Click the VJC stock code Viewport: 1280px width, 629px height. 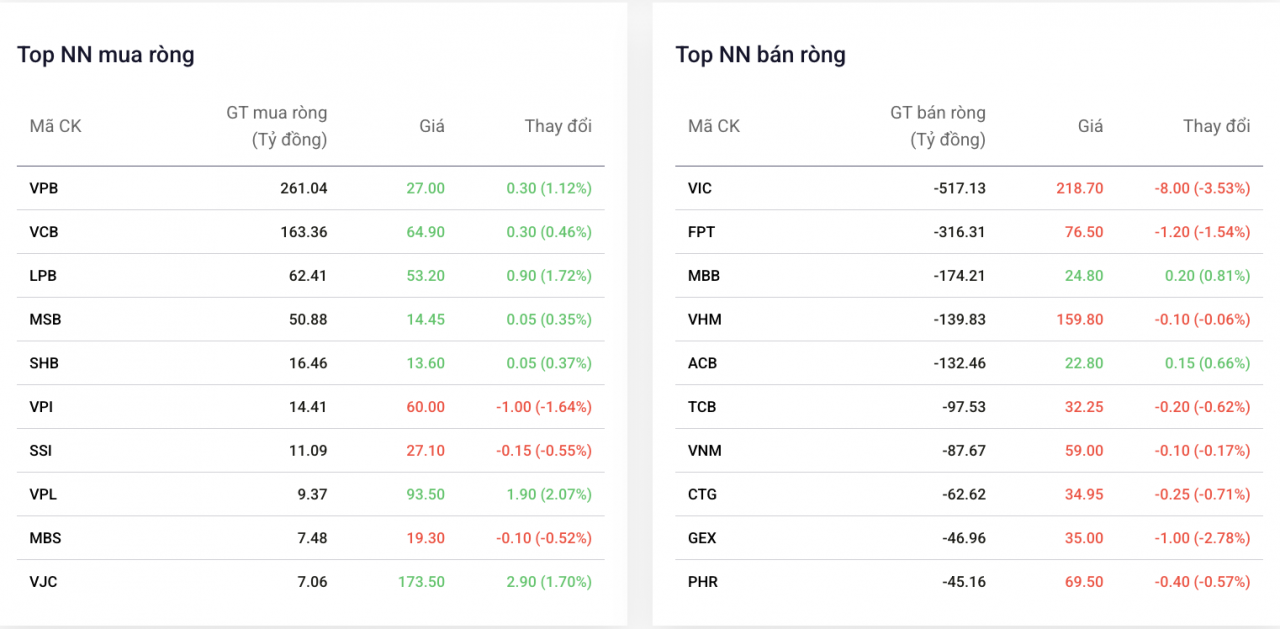43,582
